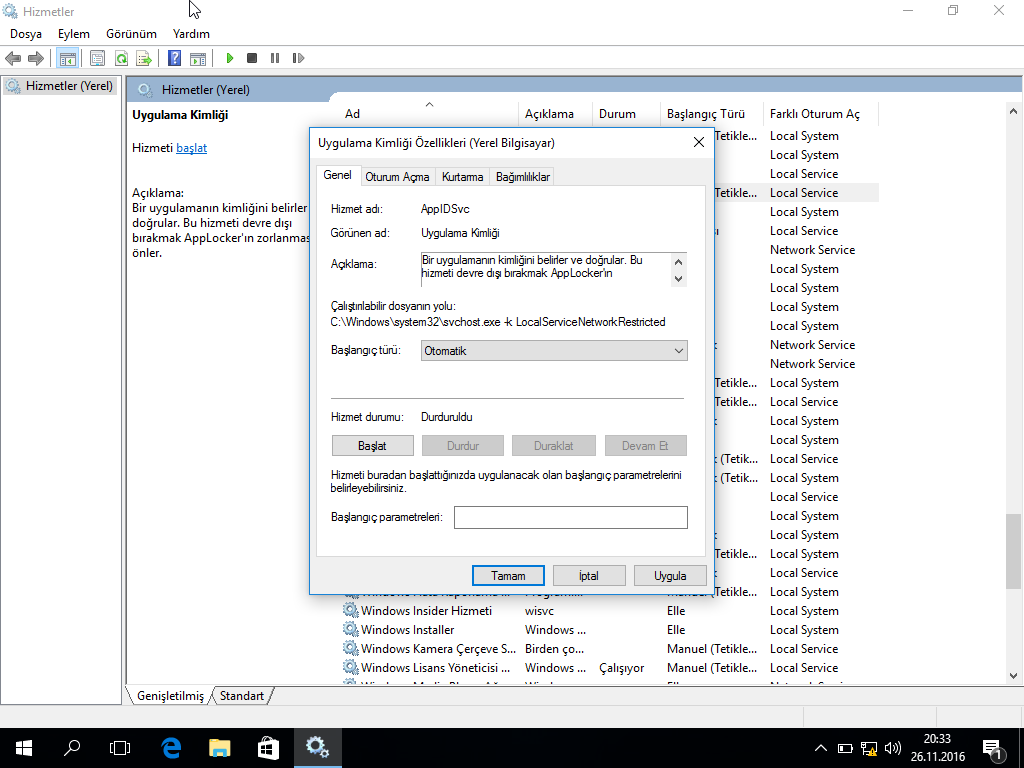The image size is (1024, 768).
Task: Open the Action Center notification icon
Action: (x=993, y=747)
